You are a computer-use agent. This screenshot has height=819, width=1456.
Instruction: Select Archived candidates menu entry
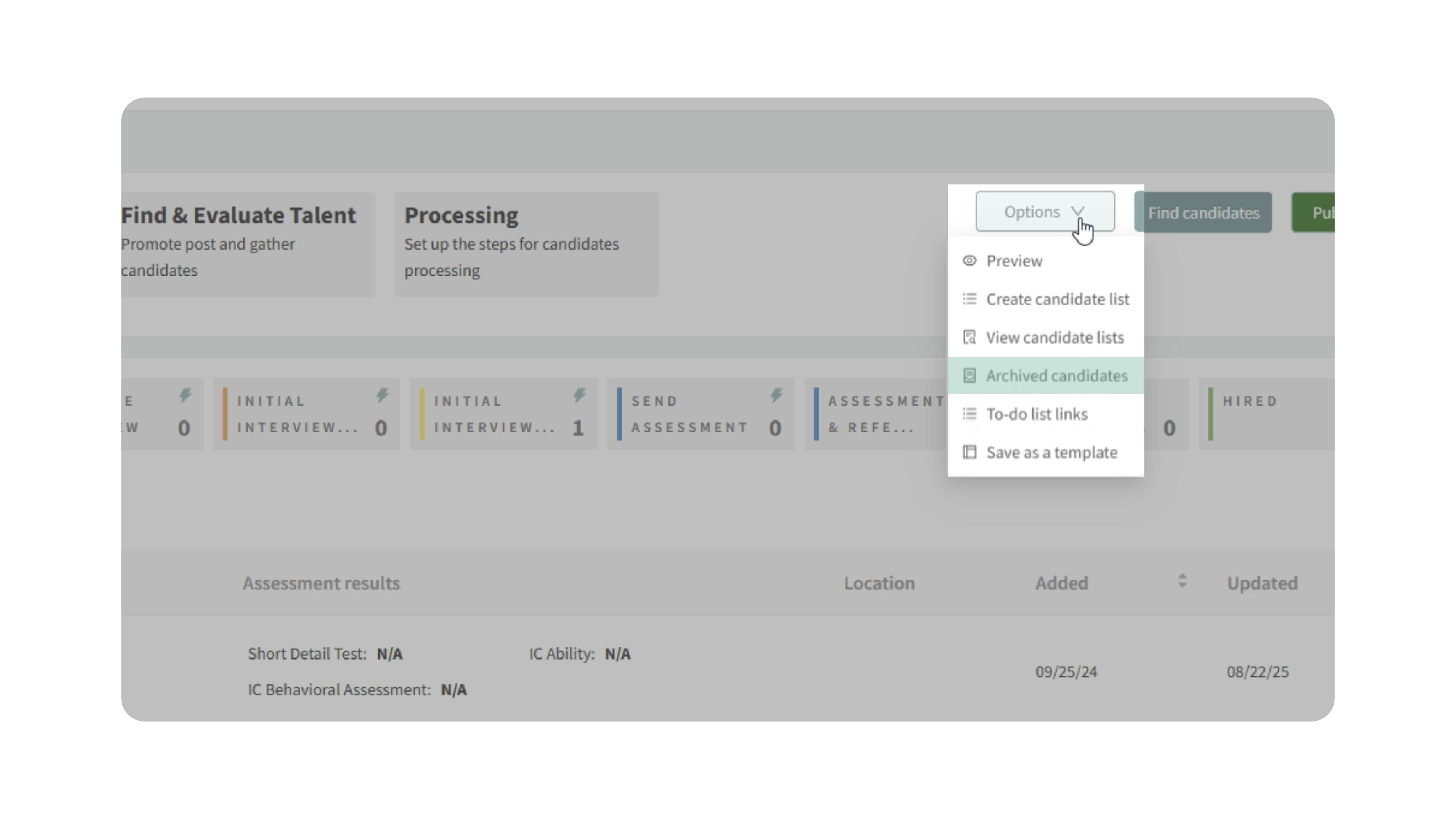(1056, 375)
